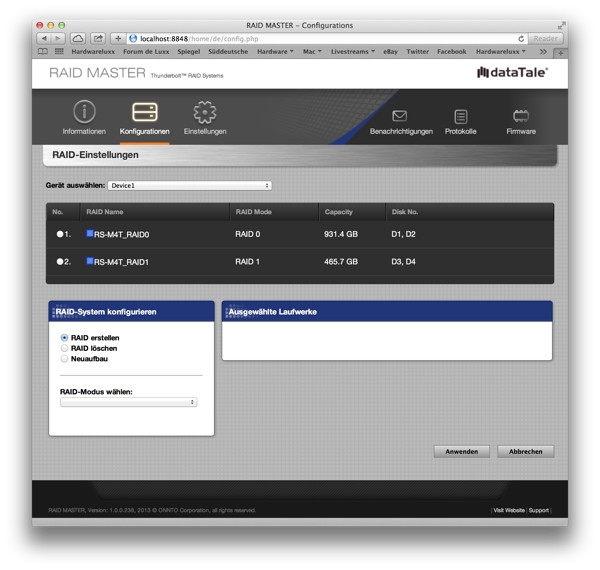Click the RAID Mode column header
Viewport: 600px width, 570px height.
pos(253,212)
